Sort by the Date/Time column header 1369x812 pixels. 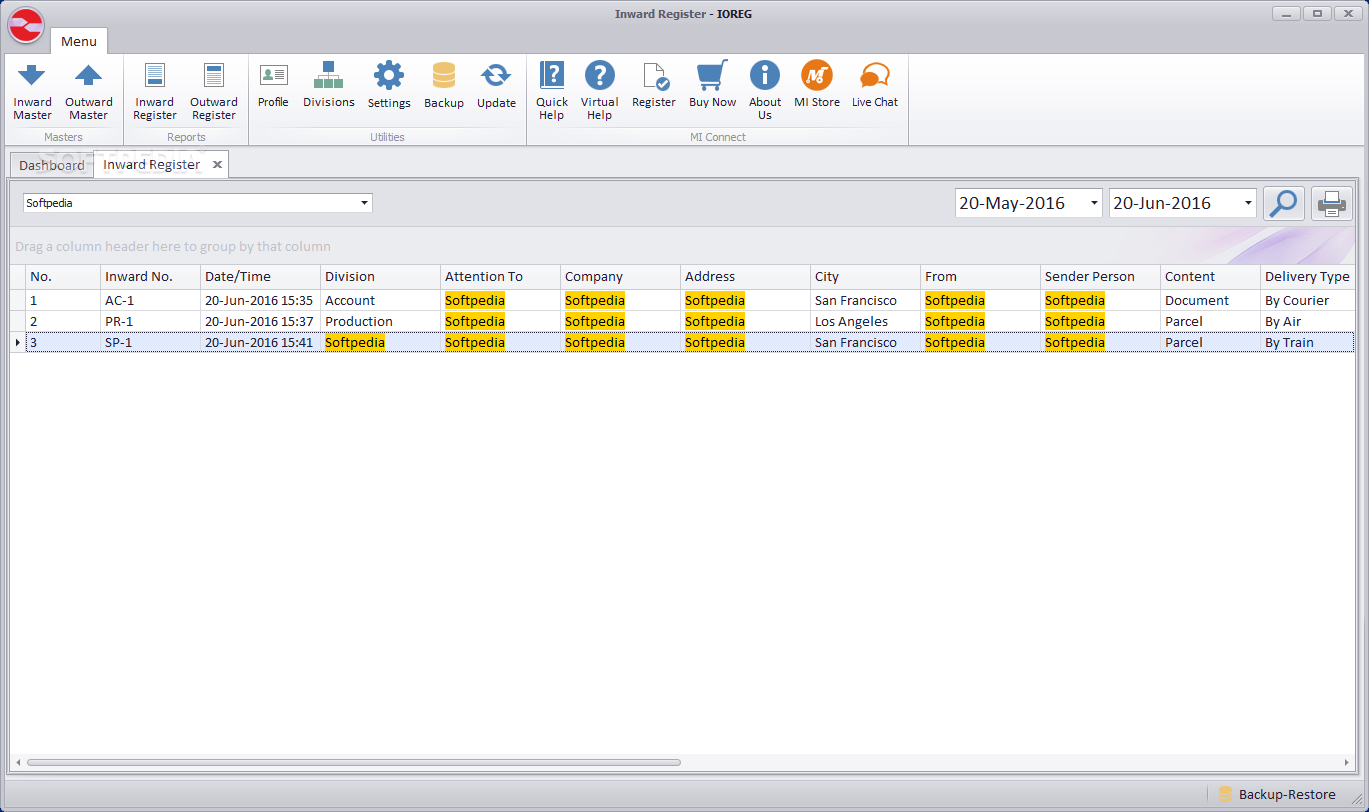tap(260, 277)
